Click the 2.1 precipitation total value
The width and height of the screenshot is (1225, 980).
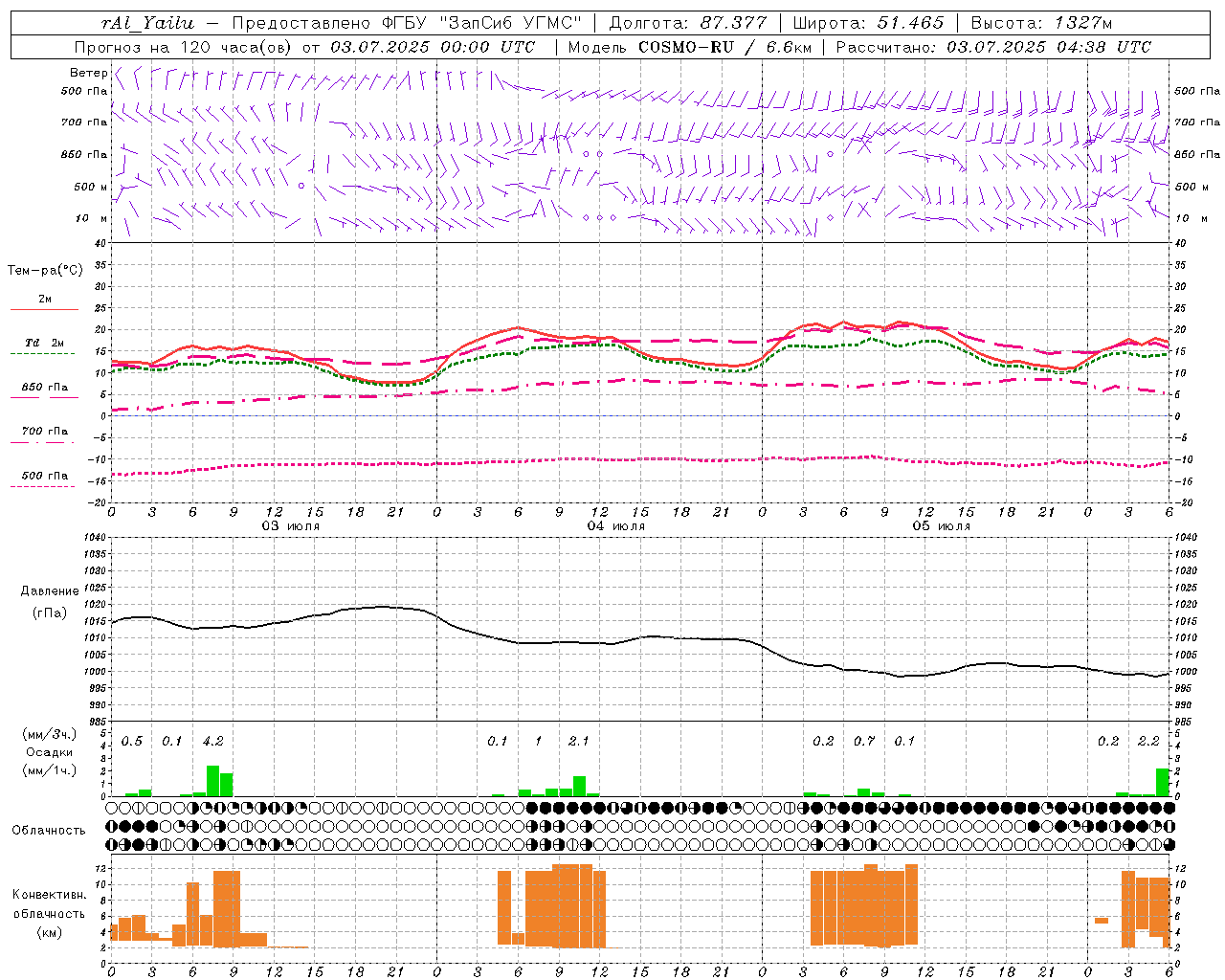point(578,741)
